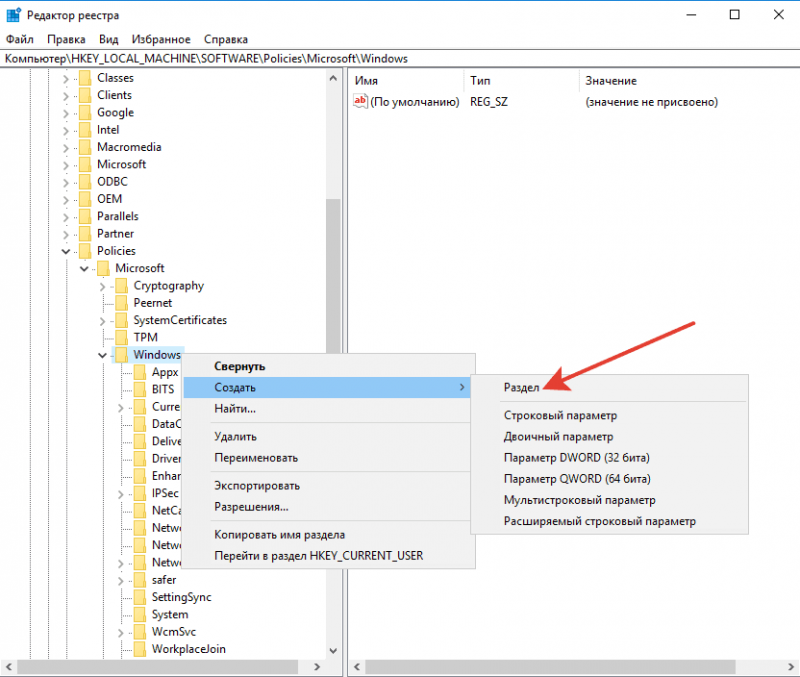Click the ODBC folder icon
Image resolution: width=800 pixels, height=677 pixels.
click(x=85, y=182)
